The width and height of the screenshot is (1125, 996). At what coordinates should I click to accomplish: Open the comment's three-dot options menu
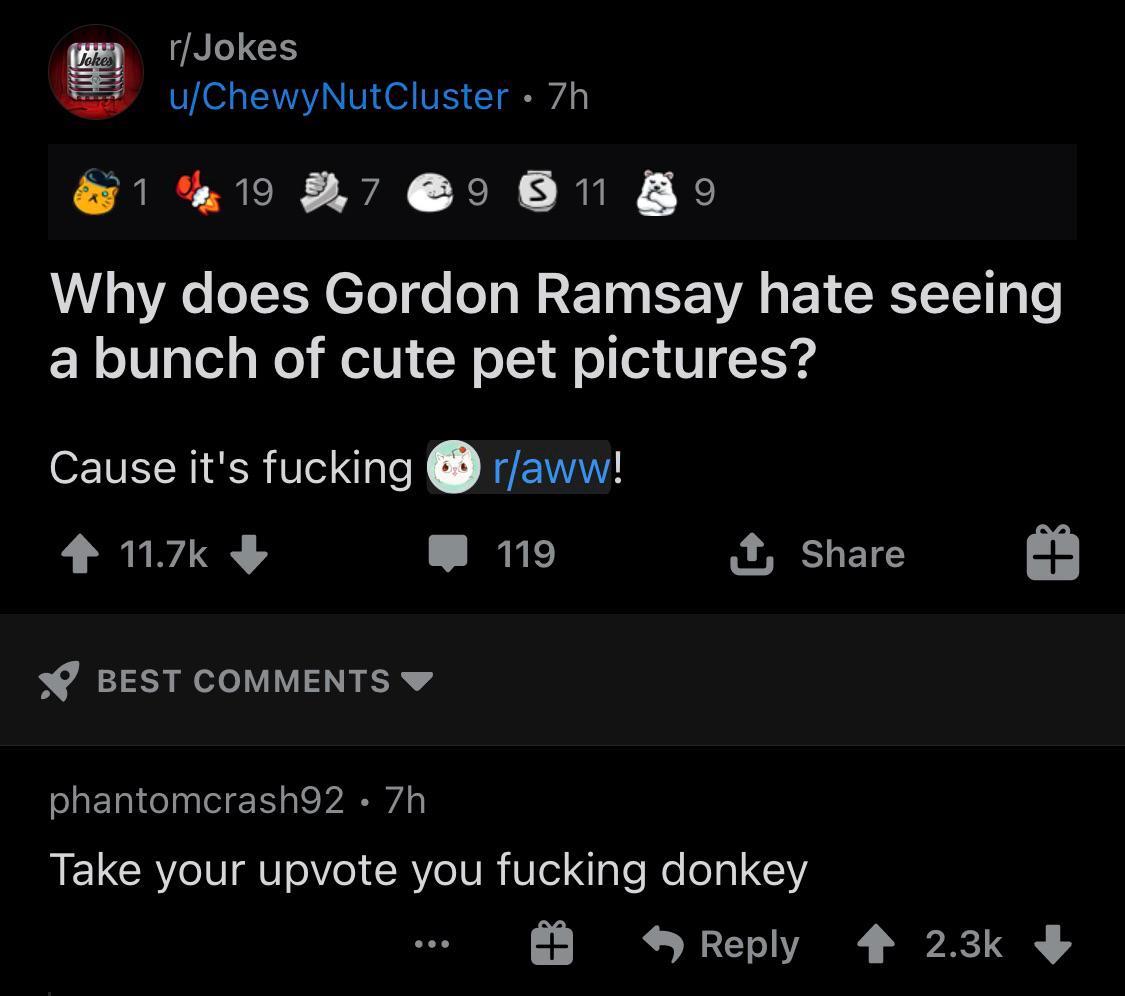(431, 943)
